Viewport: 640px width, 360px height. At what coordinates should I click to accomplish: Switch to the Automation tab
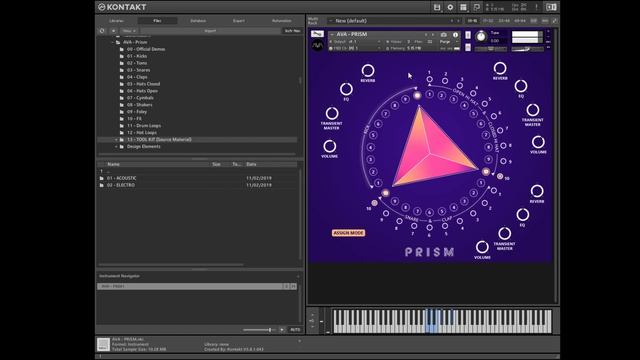pos(282,20)
